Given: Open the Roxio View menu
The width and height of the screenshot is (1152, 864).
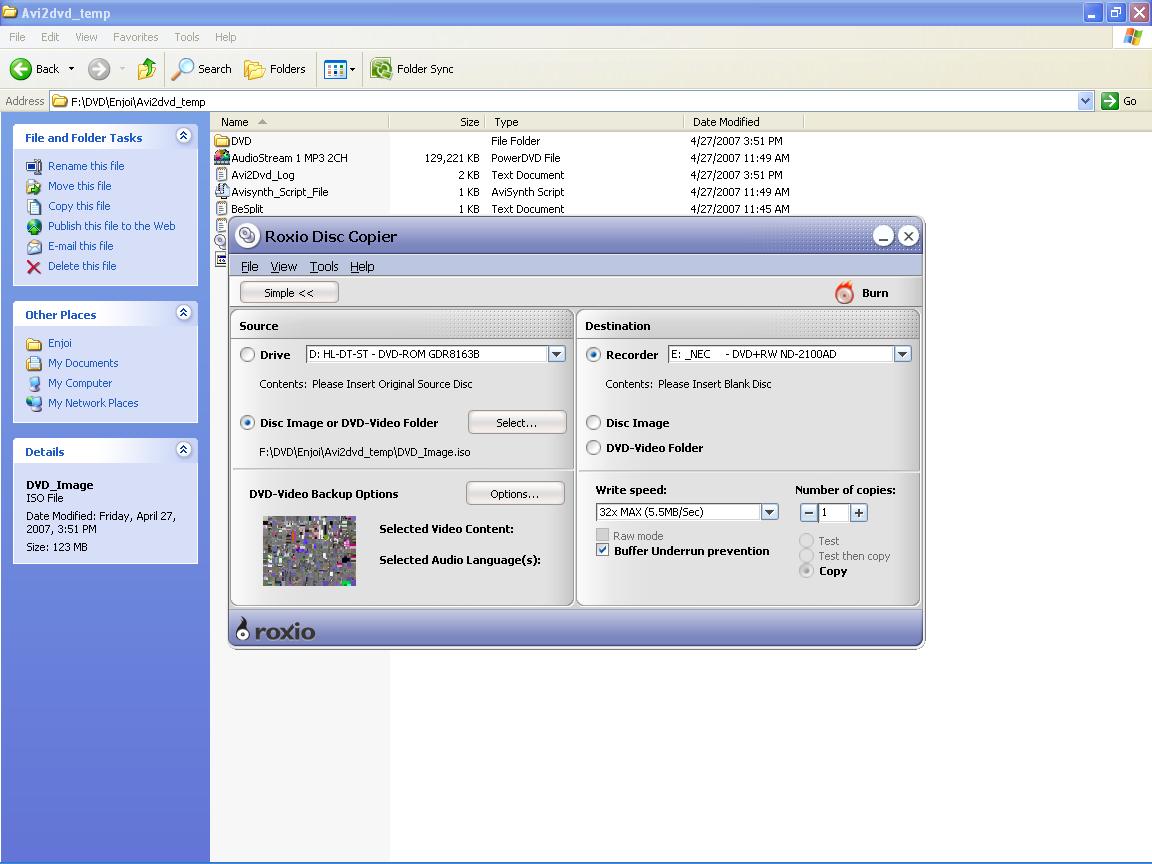Looking at the screenshot, I should click(x=284, y=267).
